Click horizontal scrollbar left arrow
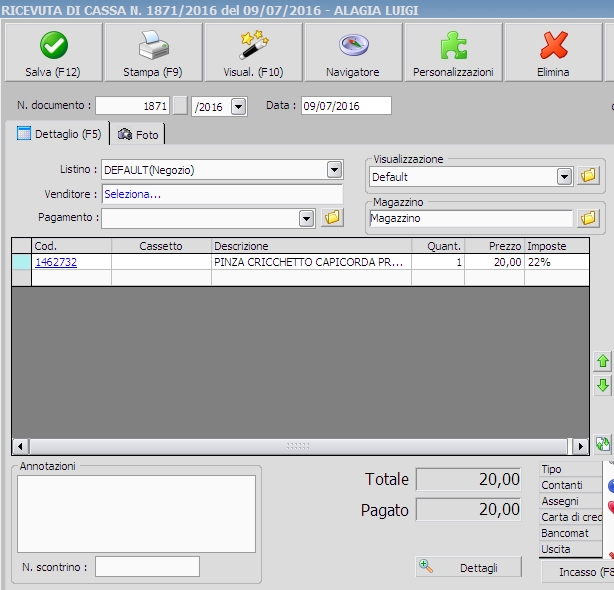This screenshot has width=614, height=590. [20, 446]
